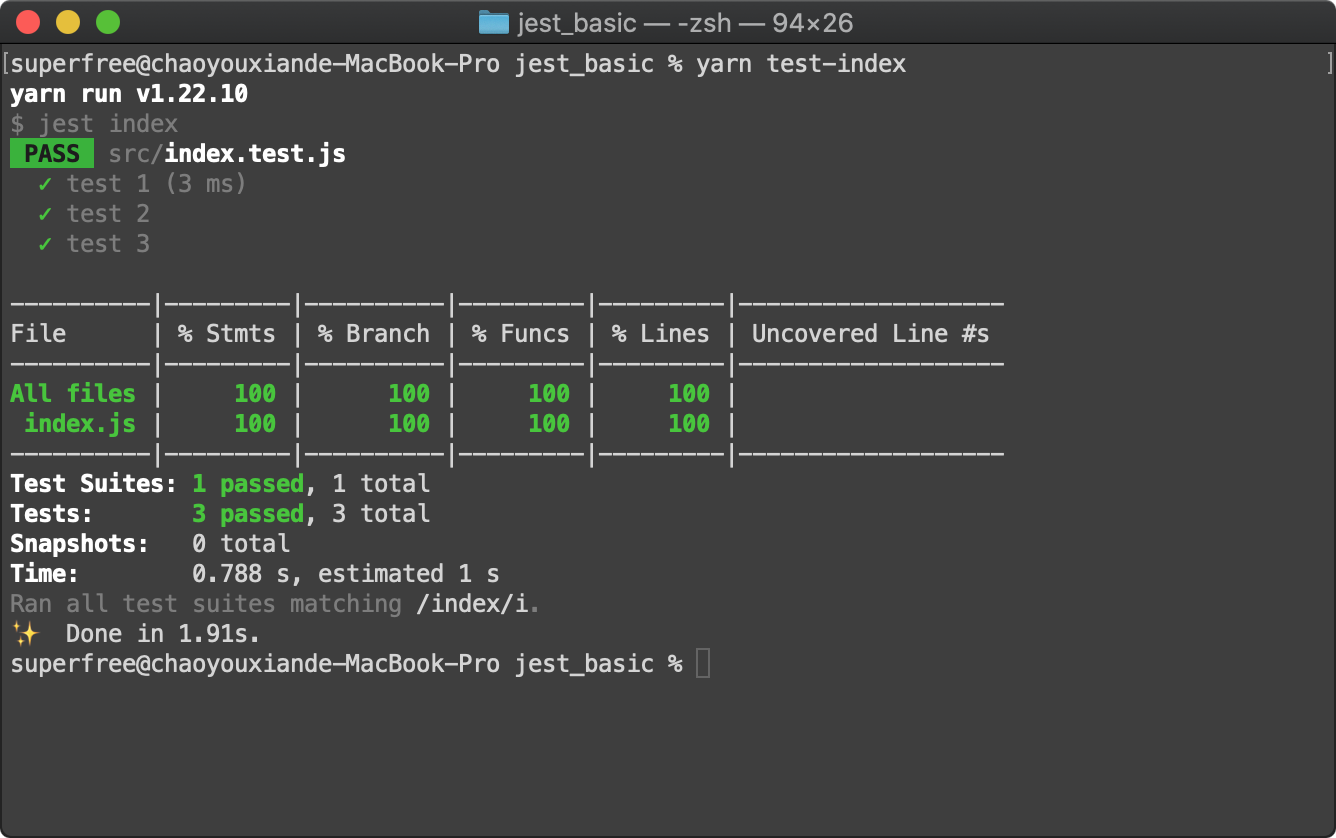Screen dimensions: 1336x838
Task: Click the green checkmark beside test 1
Action: (45, 184)
